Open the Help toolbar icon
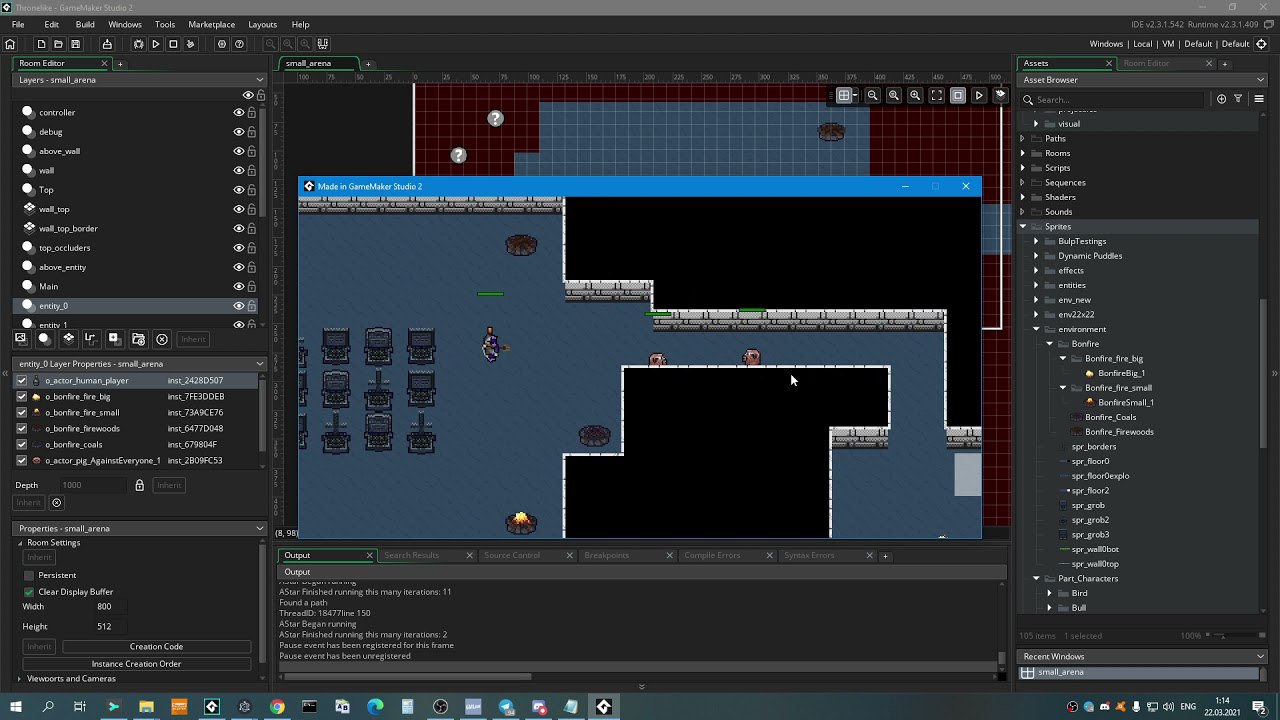This screenshot has width=1280, height=720. coord(239,44)
